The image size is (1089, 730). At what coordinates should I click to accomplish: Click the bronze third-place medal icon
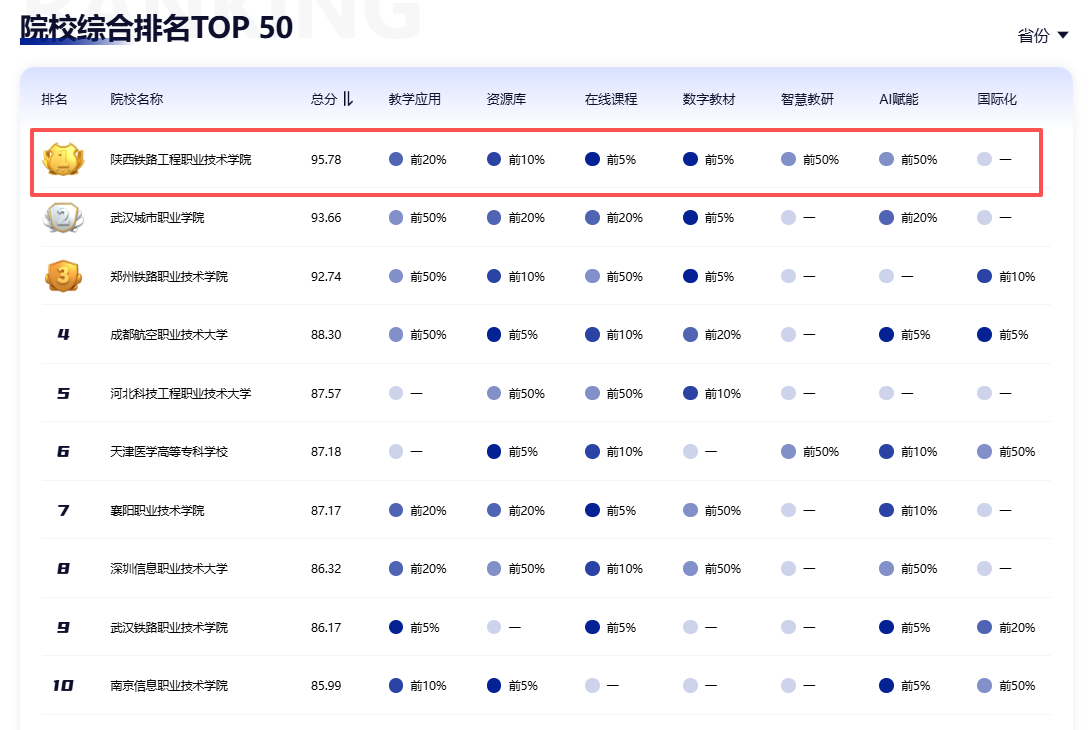[x=63, y=276]
